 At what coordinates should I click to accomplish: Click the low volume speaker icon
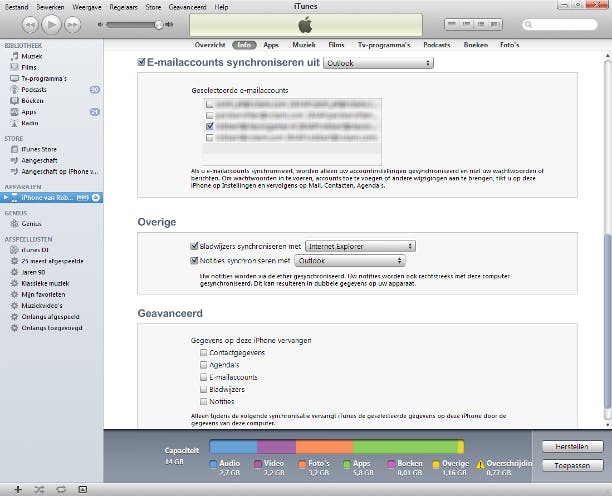pyautogui.click(x=100, y=24)
